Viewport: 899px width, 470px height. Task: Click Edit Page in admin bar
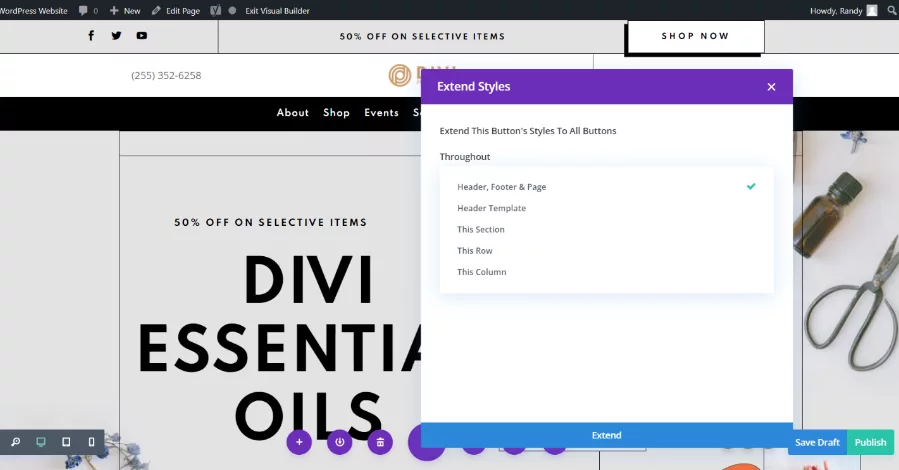(175, 10)
